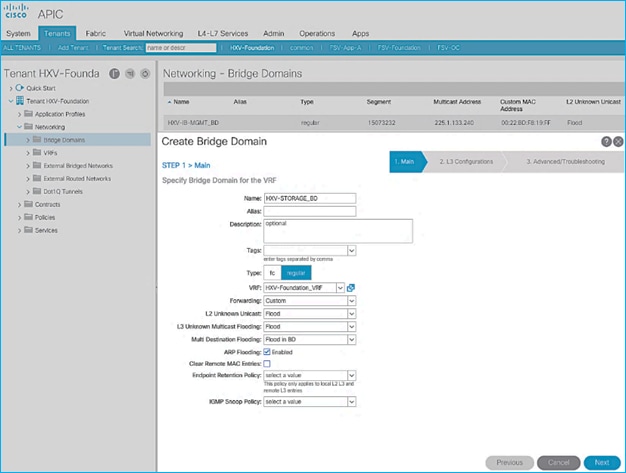The width and height of the screenshot is (626, 473).
Task: Open the System tab
Action: [x=18, y=34]
